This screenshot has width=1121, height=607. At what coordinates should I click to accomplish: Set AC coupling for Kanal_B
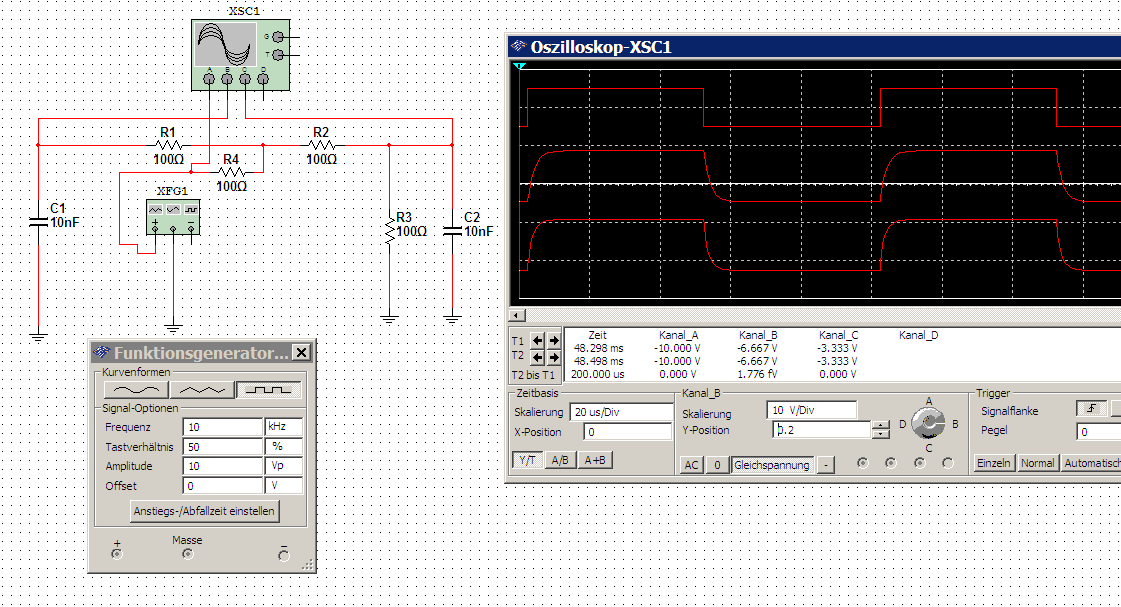pos(691,465)
